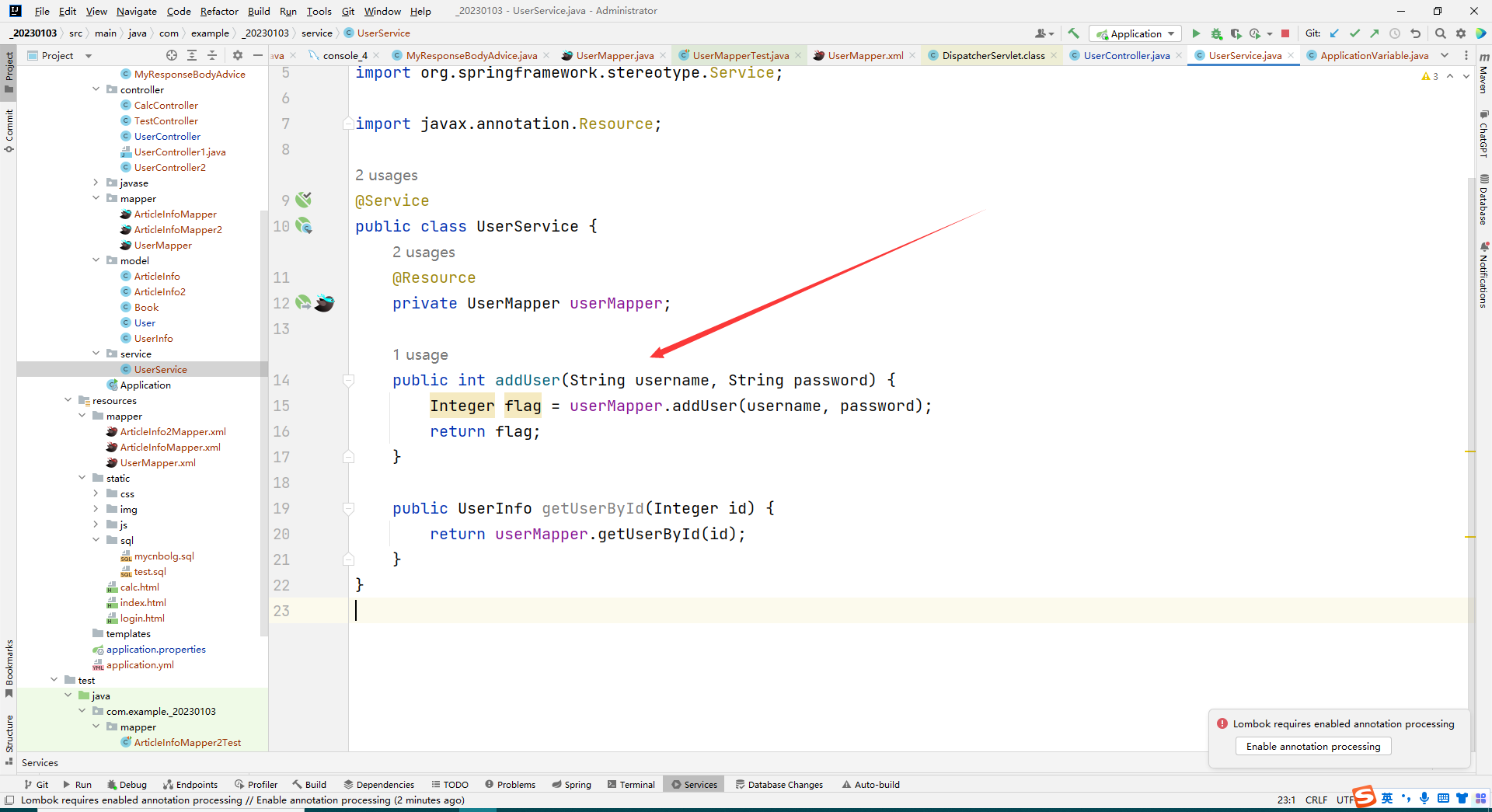The width and height of the screenshot is (1492, 812).
Task: Toggle the Bookmarks tool window
Action: point(9,668)
